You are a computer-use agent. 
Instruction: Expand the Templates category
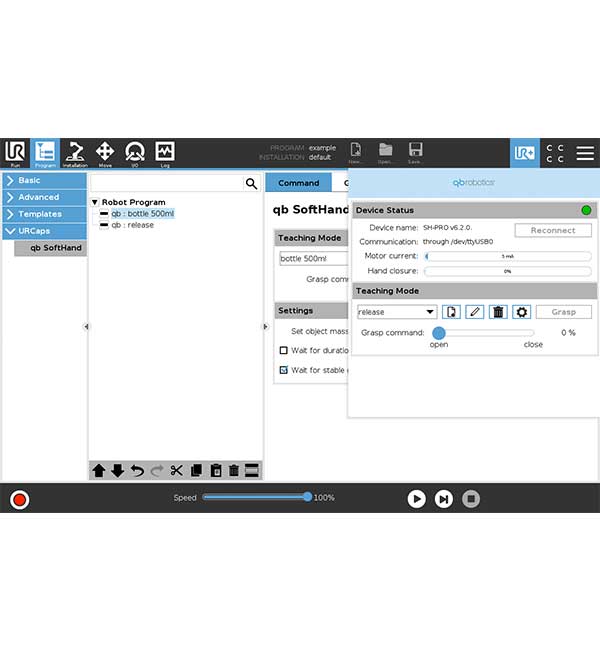[45, 214]
